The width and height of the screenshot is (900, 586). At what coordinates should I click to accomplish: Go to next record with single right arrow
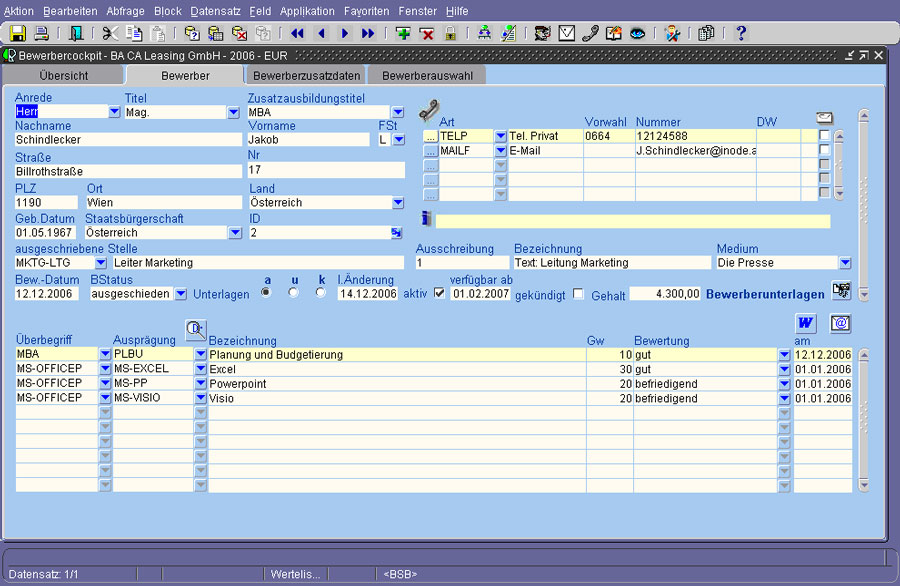pyautogui.click(x=344, y=33)
